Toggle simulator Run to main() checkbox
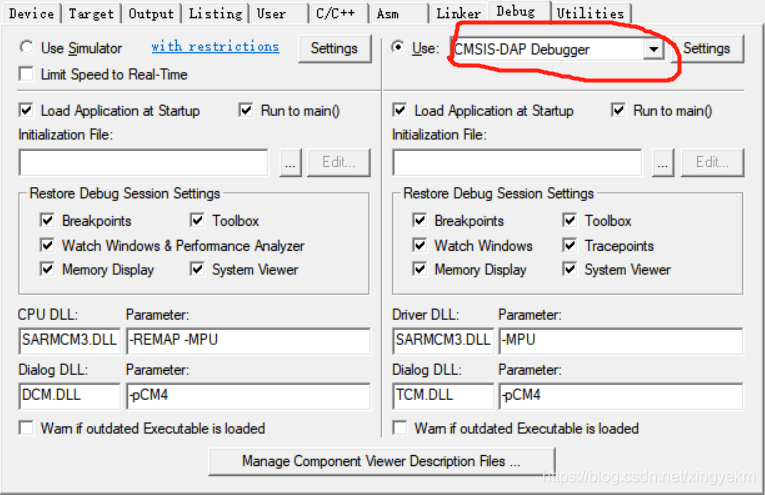This screenshot has height=495, width=765. [x=246, y=110]
